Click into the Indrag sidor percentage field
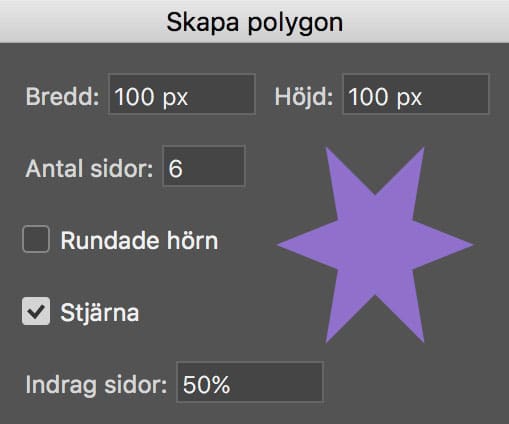This screenshot has width=509, height=424. point(250,382)
